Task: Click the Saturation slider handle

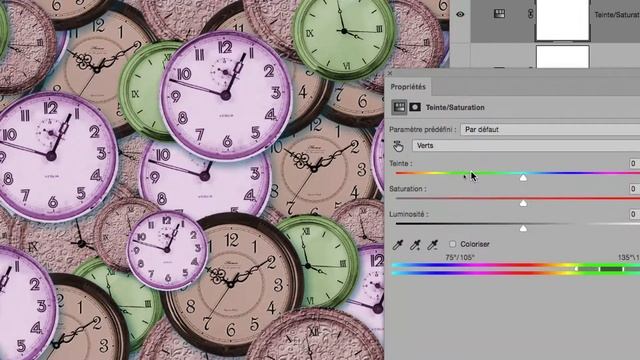Action: click(523, 203)
